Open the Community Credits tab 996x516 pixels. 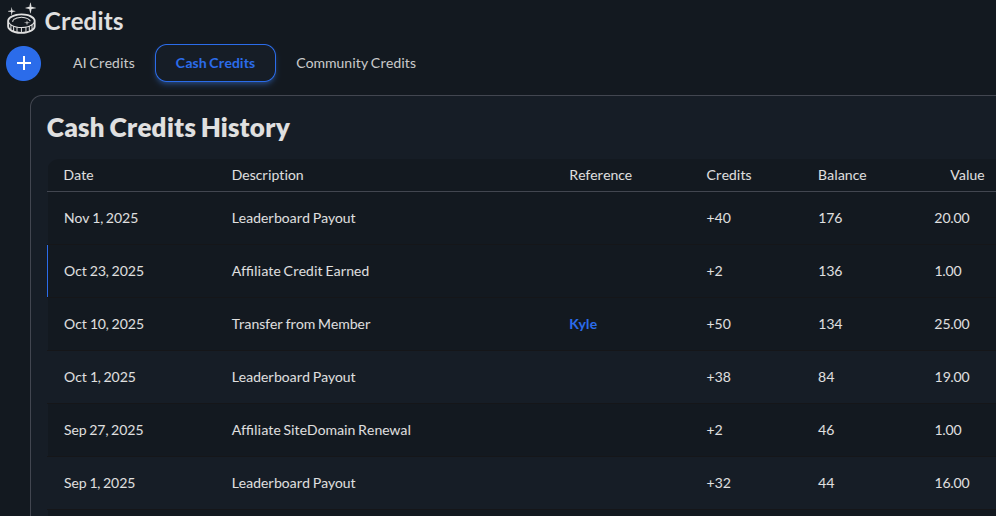[356, 63]
